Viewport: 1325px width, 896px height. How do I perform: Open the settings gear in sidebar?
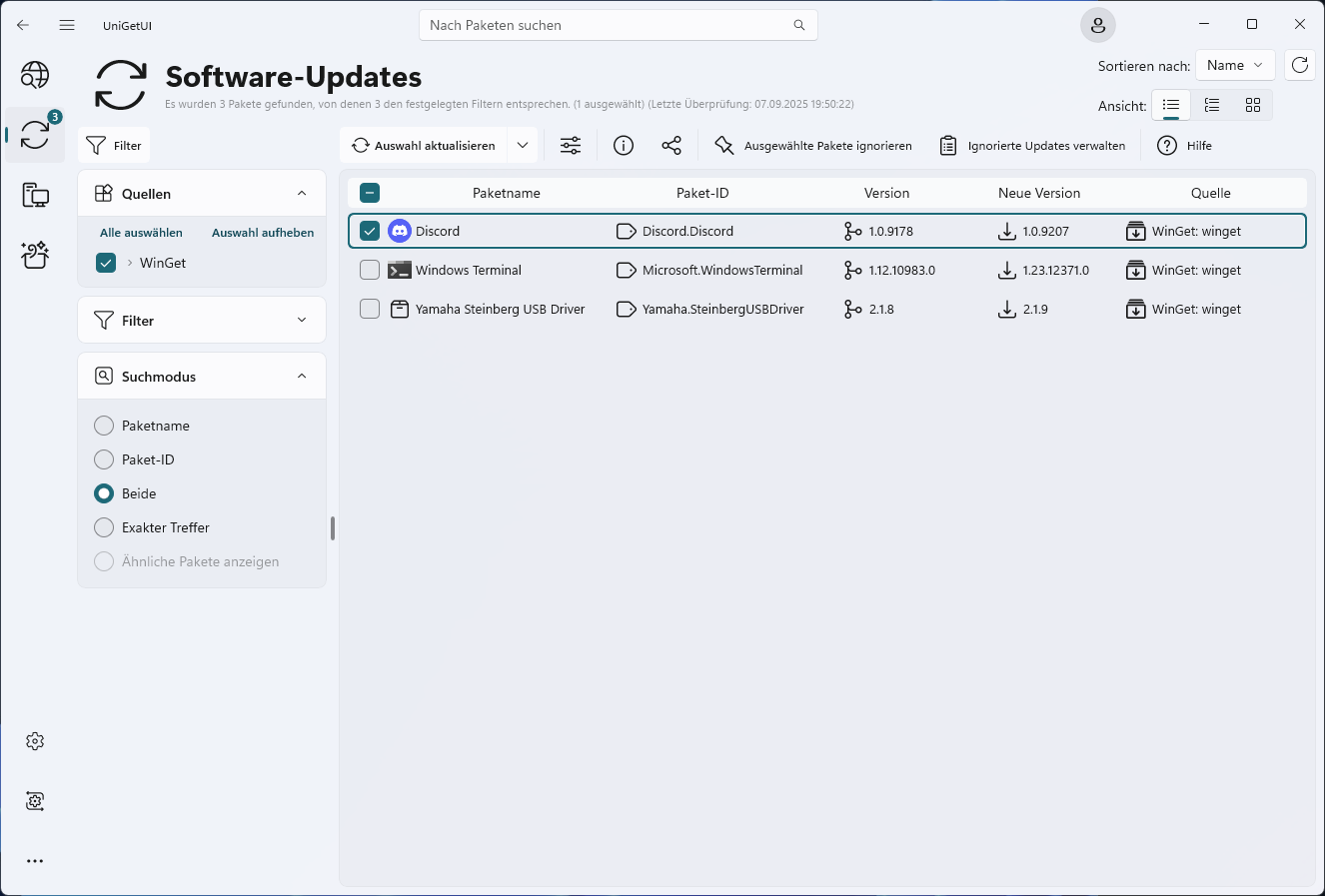pyautogui.click(x=35, y=741)
